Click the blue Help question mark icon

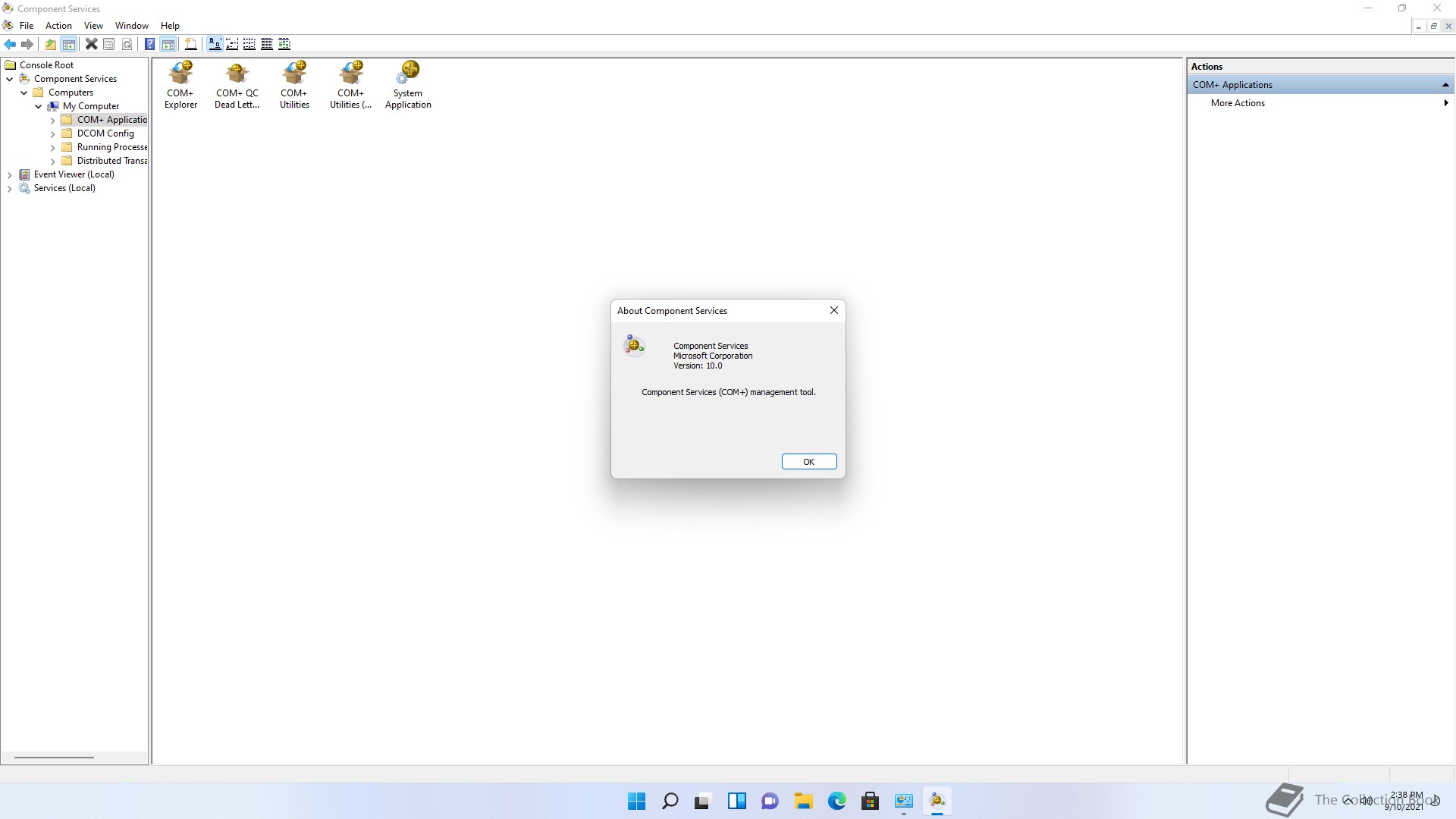[150, 44]
